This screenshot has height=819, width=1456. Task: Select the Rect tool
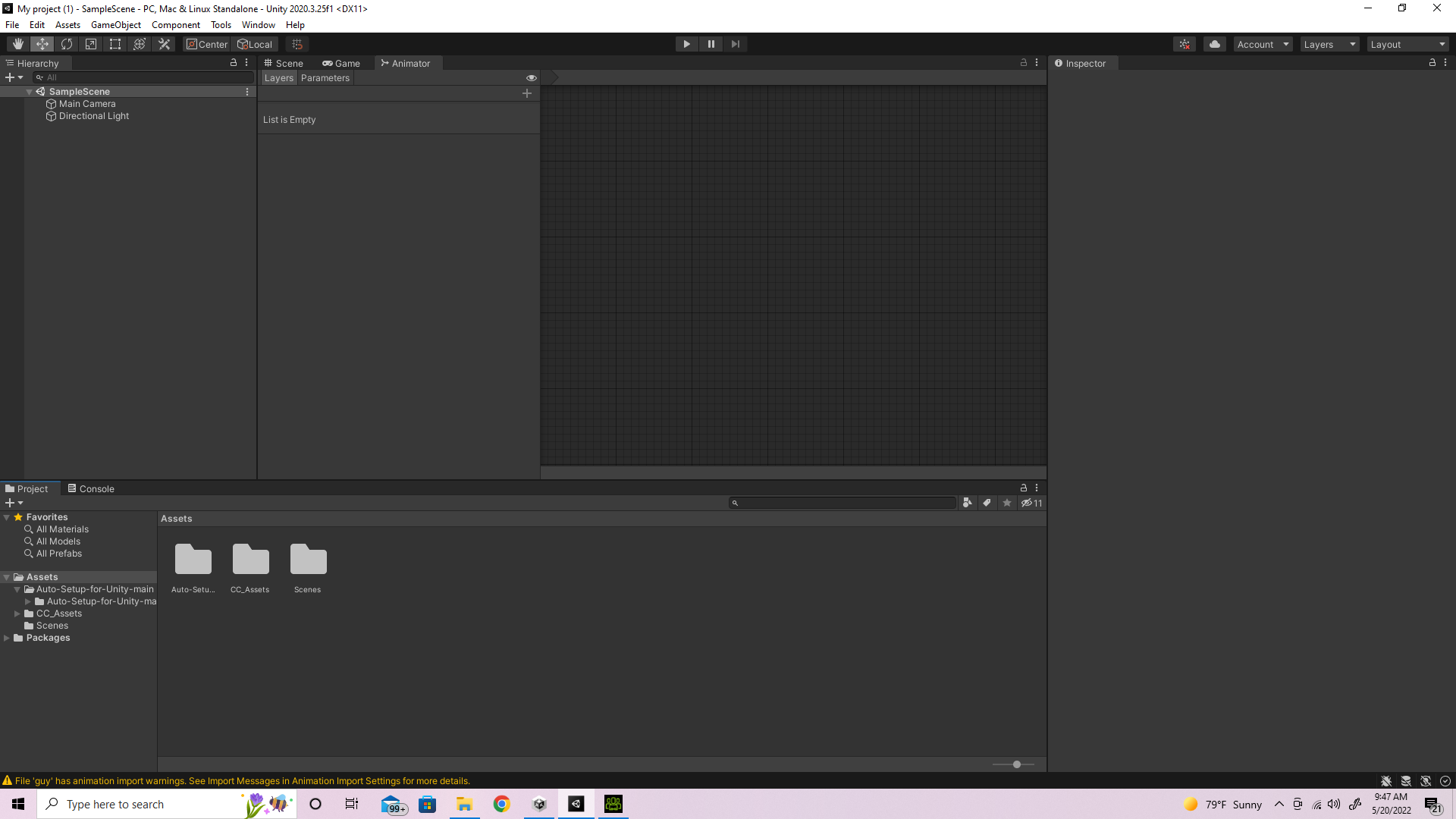[x=115, y=44]
